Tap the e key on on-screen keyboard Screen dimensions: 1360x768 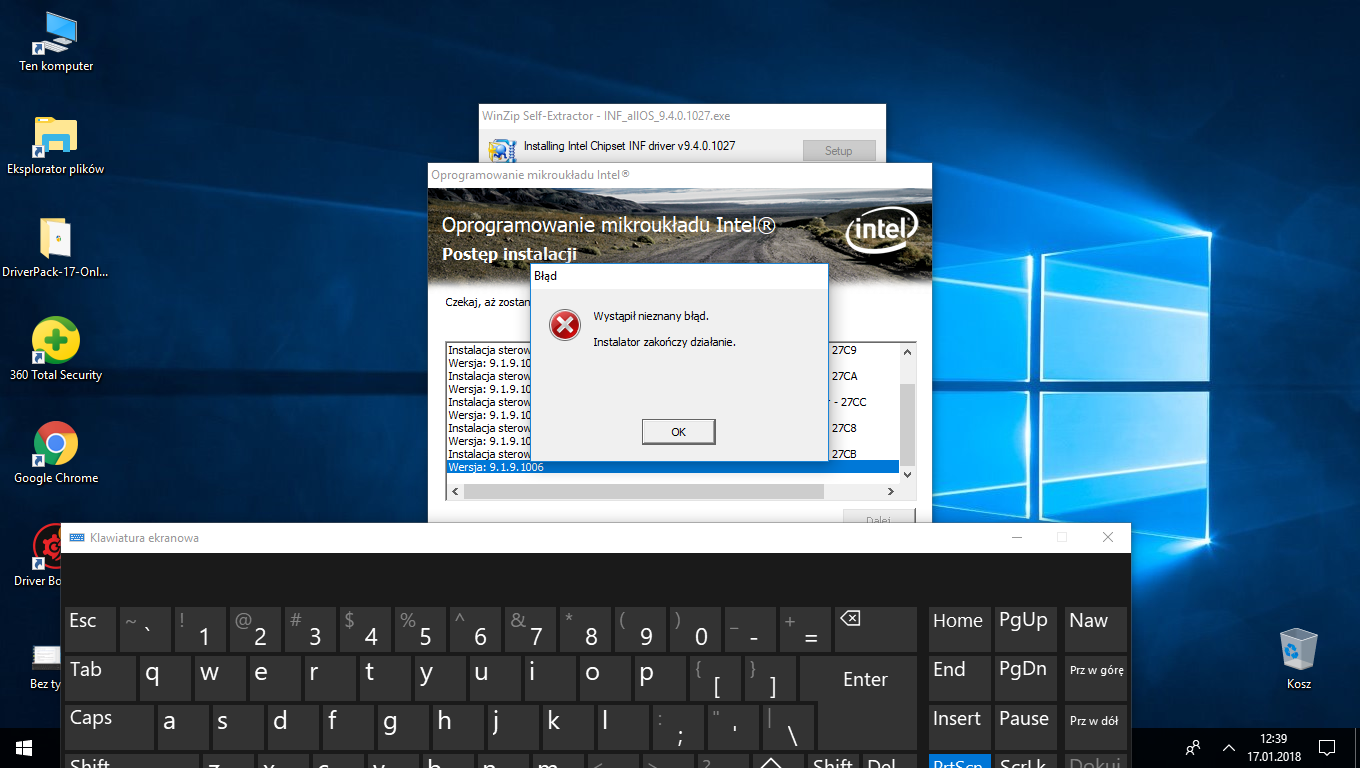[274, 679]
